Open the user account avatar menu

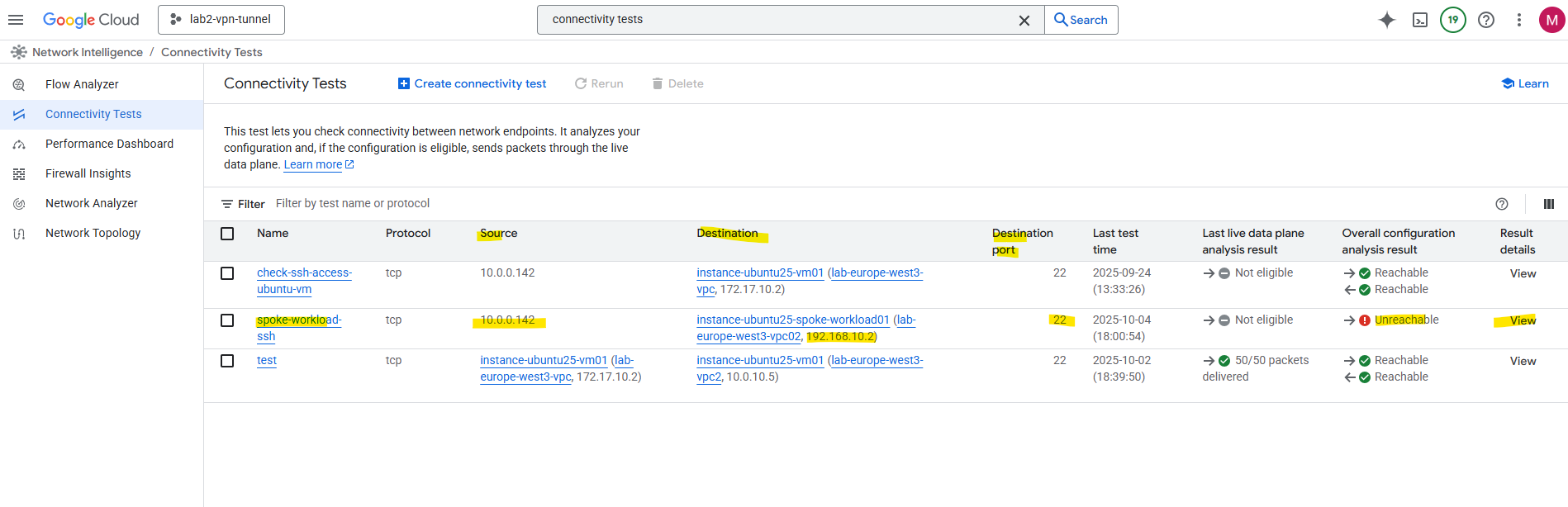(1551, 20)
